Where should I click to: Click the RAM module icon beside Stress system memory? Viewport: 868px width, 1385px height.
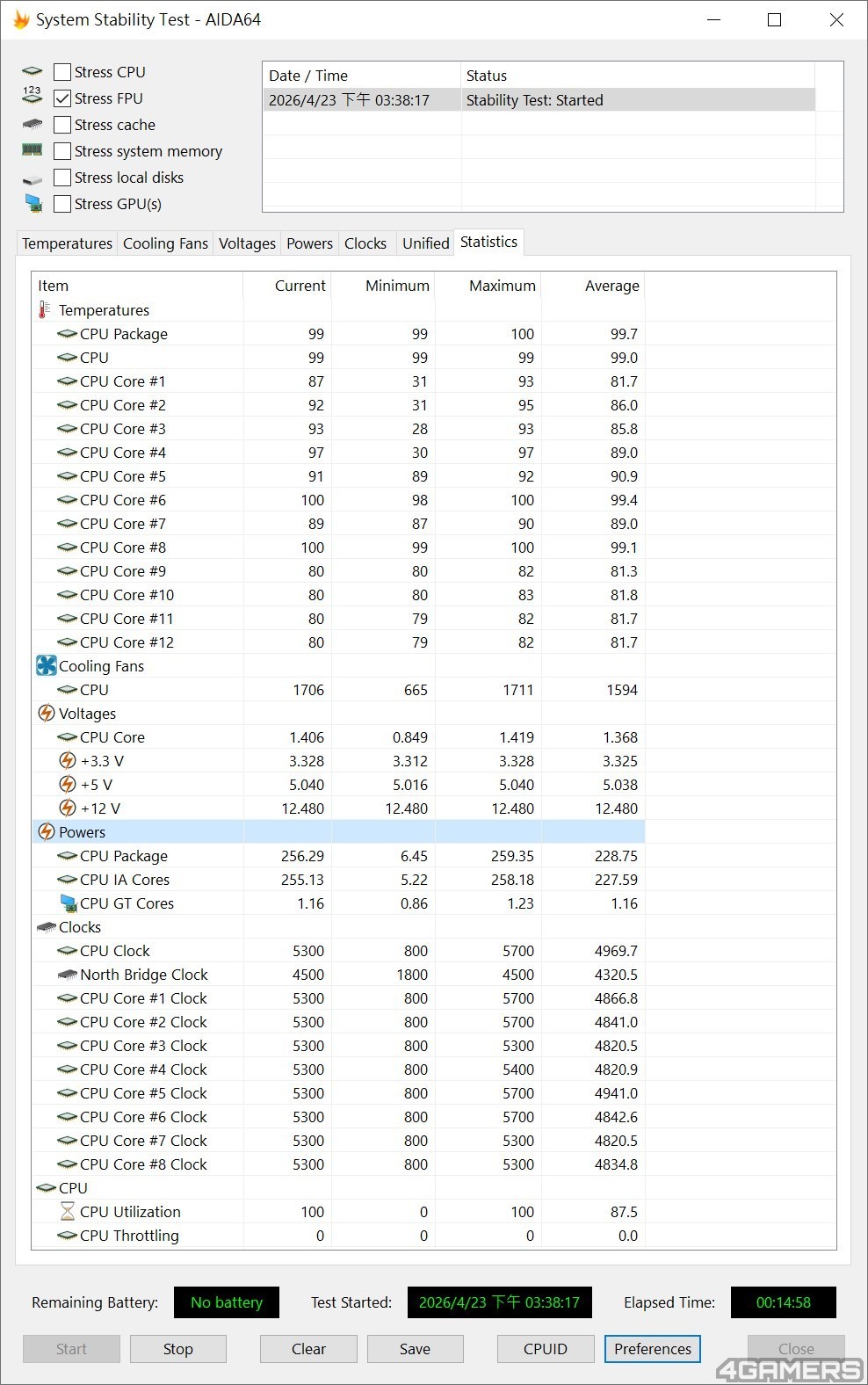pos(33,150)
